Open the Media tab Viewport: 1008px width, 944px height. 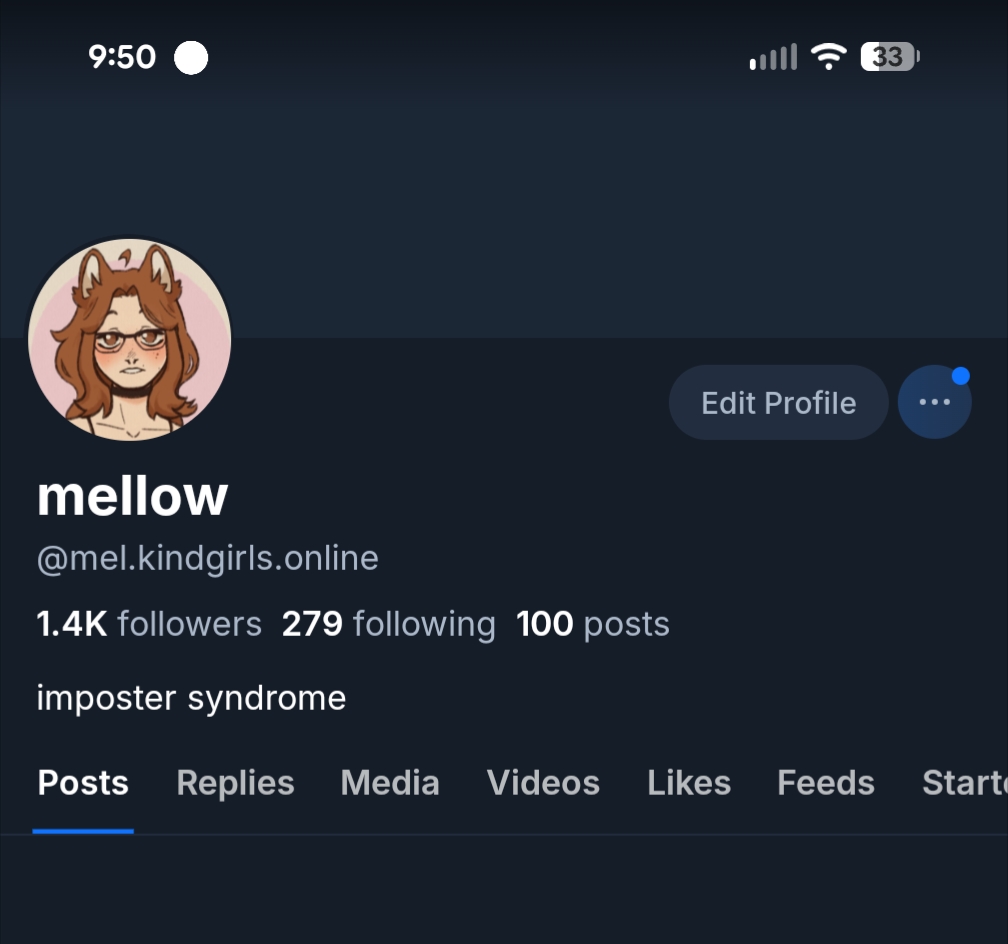click(x=390, y=783)
